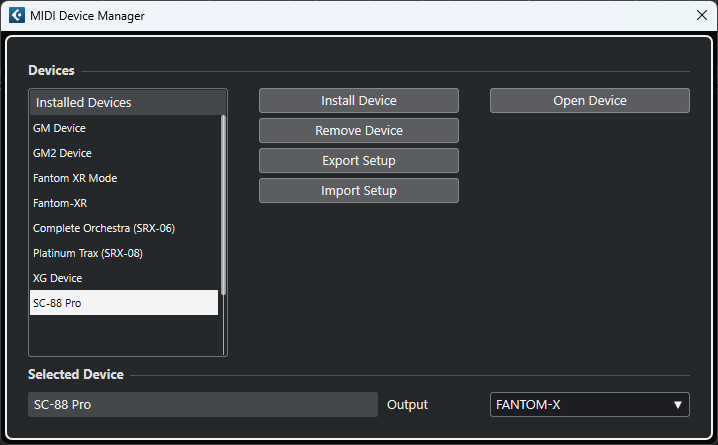Select XG Device in the list
Viewport: 718px width, 445px height.
tap(124, 278)
